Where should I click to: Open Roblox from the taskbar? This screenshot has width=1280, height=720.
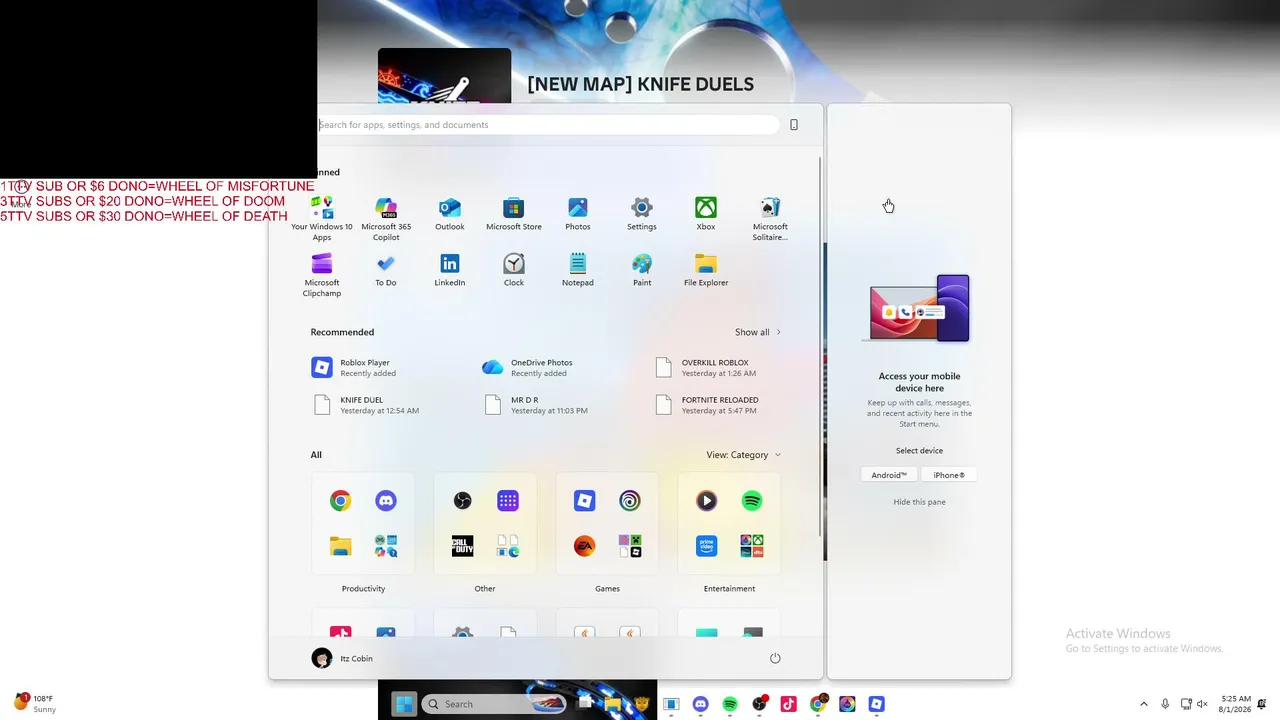coord(876,704)
